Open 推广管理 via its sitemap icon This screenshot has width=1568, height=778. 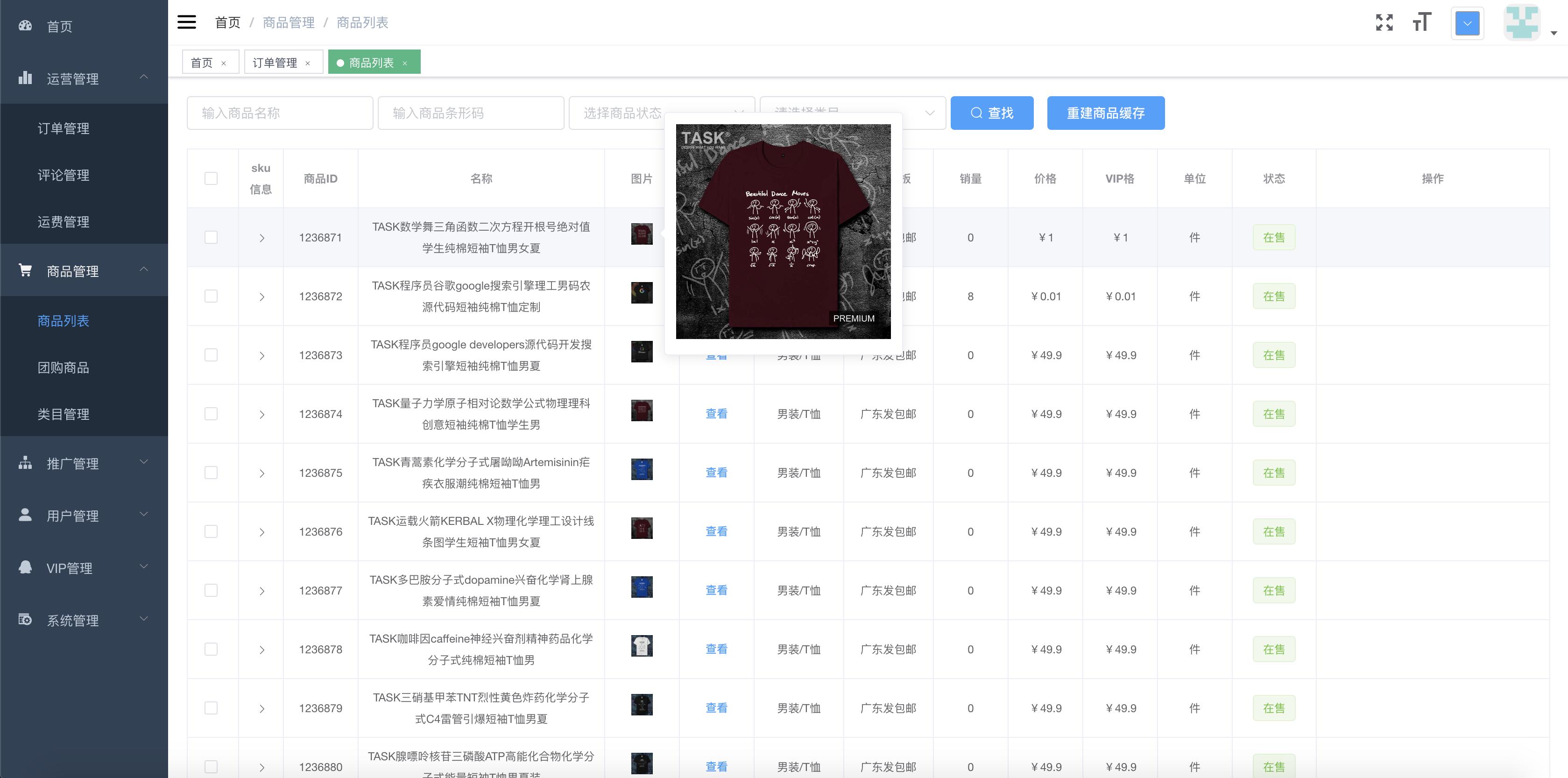pyautogui.click(x=25, y=463)
